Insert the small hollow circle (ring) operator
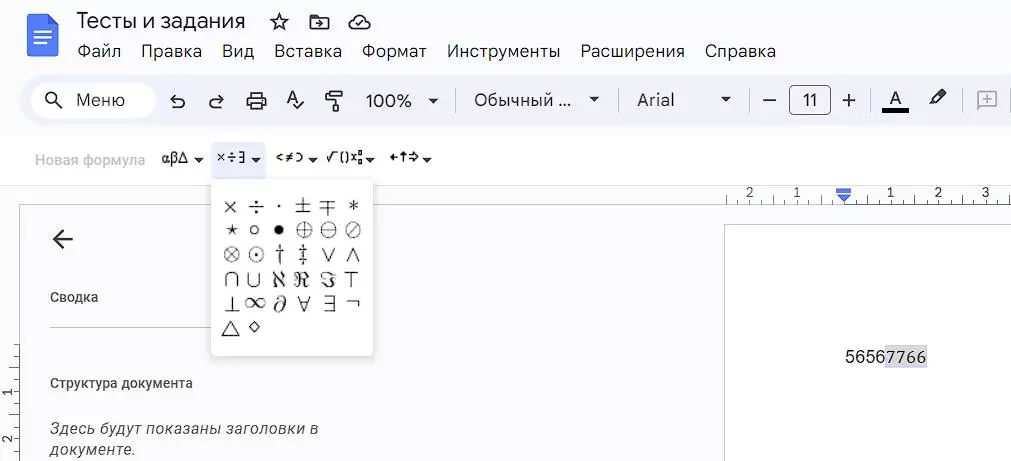This screenshot has width=1011, height=461. tap(255, 230)
